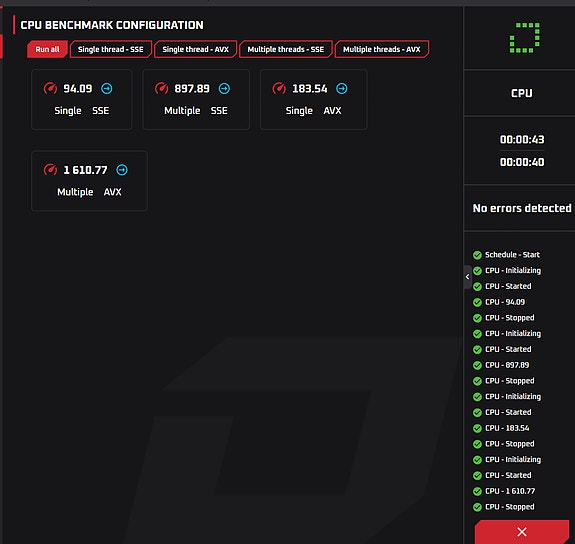Collapse the side panel with chevron handle
This screenshot has width=575, height=544.
[x=467, y=277]
